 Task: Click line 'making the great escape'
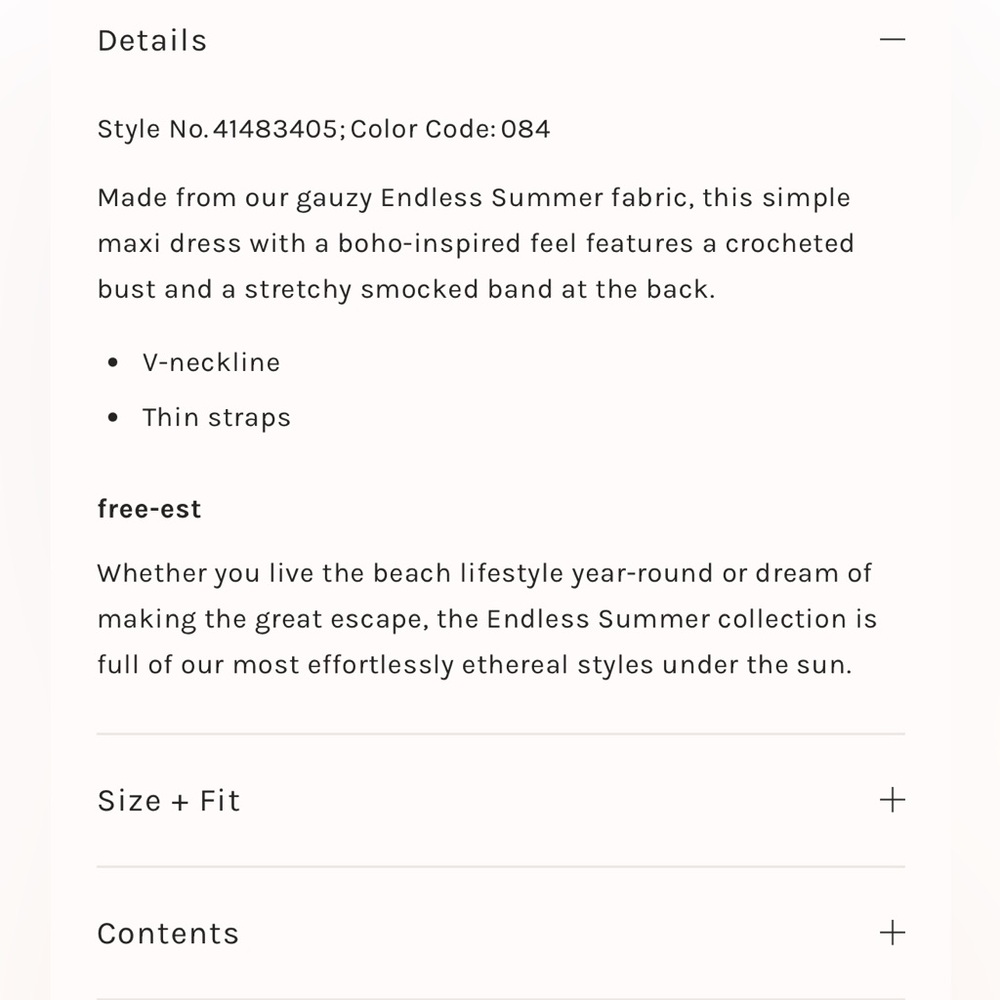(x=487, y=620)
